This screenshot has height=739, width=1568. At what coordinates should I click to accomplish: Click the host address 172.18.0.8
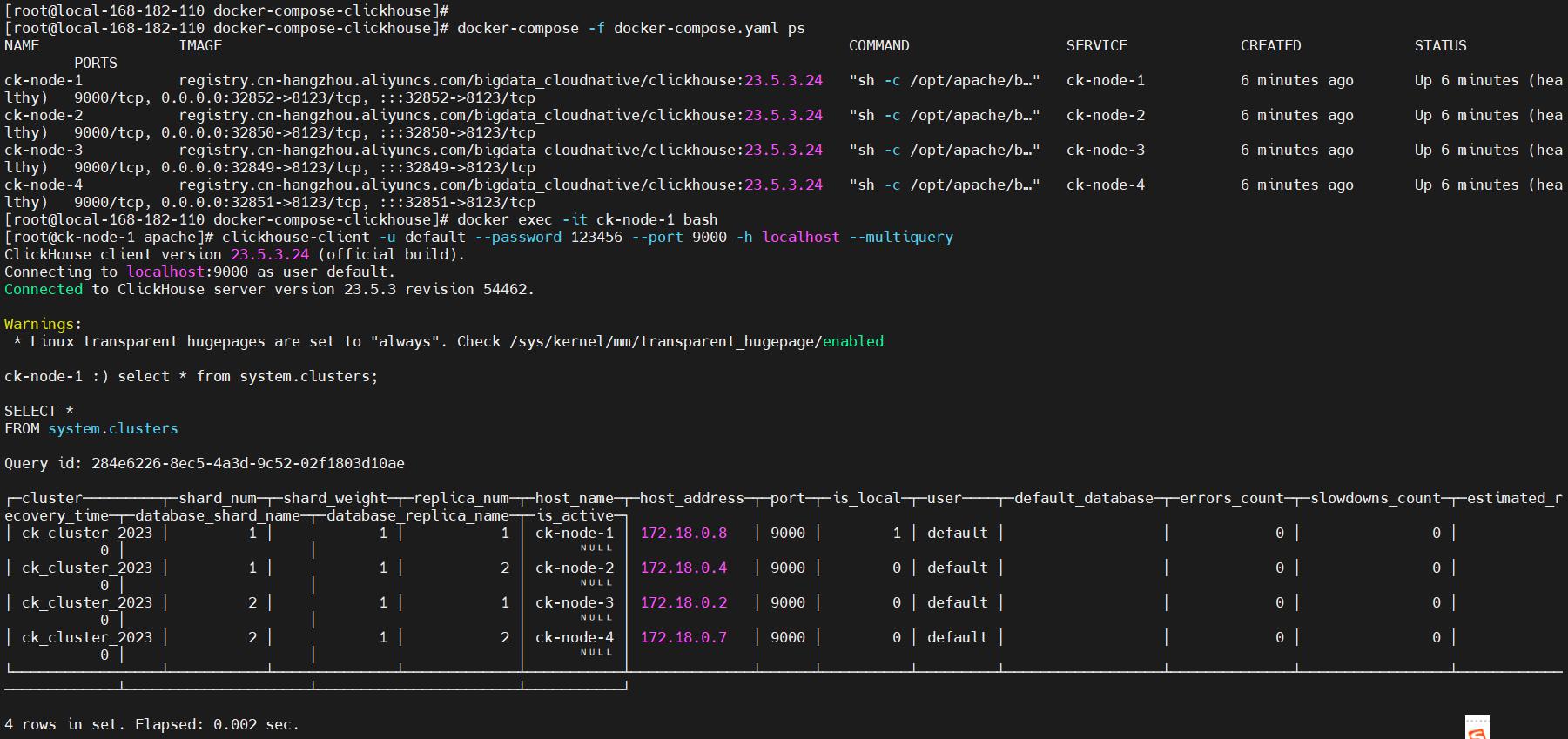tap(683, 533)
